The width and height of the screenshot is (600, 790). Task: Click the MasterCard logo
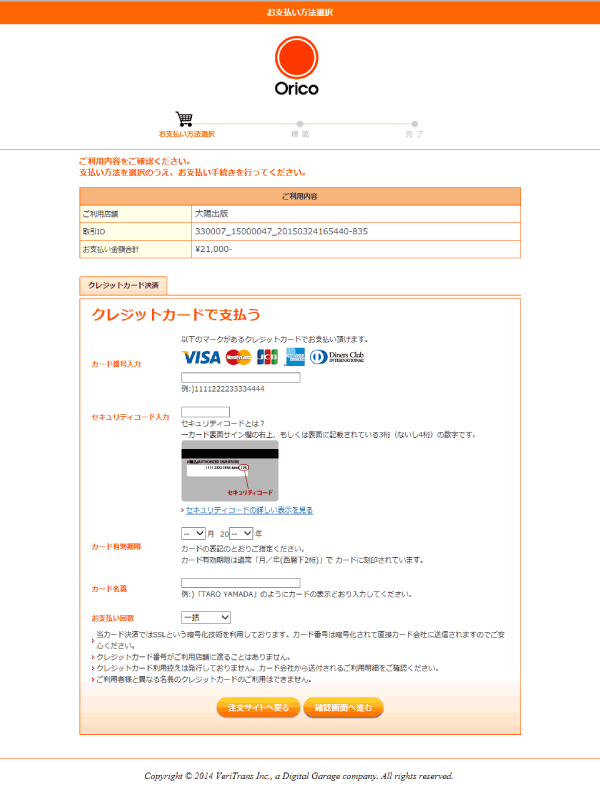pos(238,357)
